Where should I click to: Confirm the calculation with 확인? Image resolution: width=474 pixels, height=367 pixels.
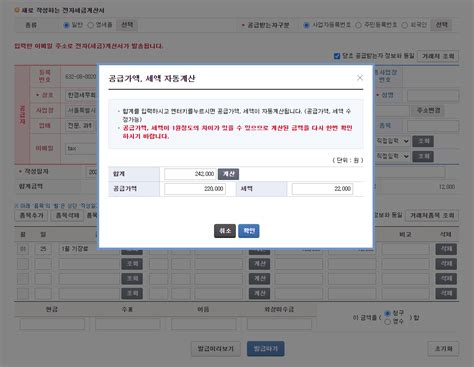click(249, 231)
